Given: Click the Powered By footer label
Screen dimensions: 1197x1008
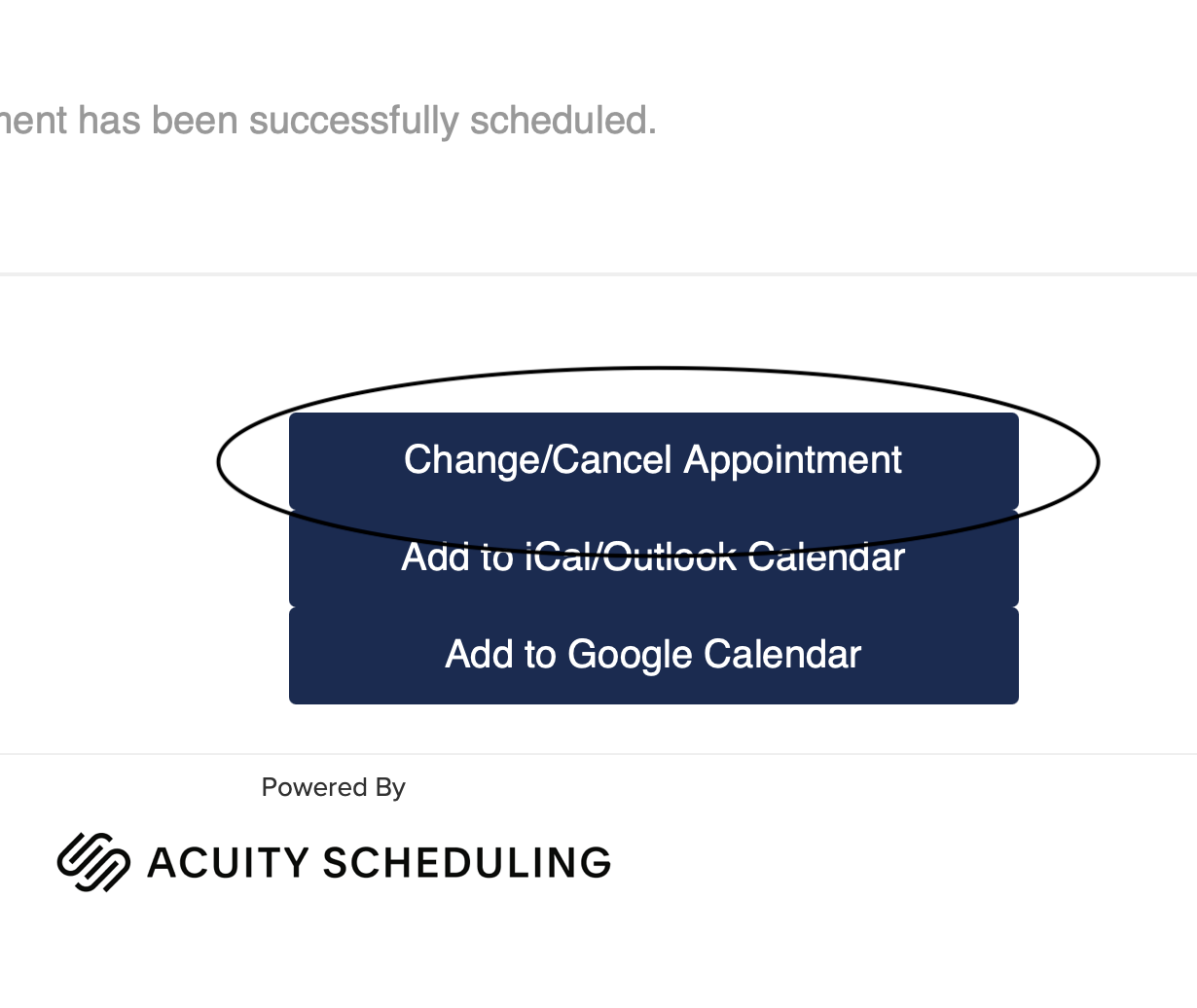Looking at the screenshot, I should pos(333,787).
